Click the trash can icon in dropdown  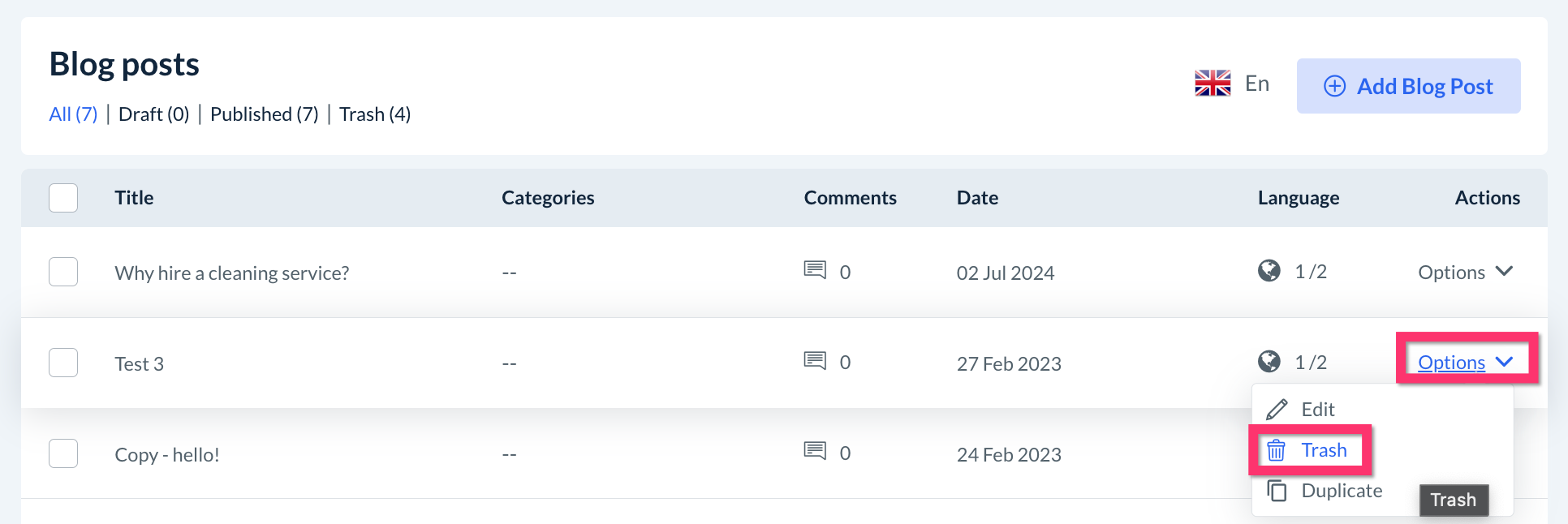pos(1277,450)
